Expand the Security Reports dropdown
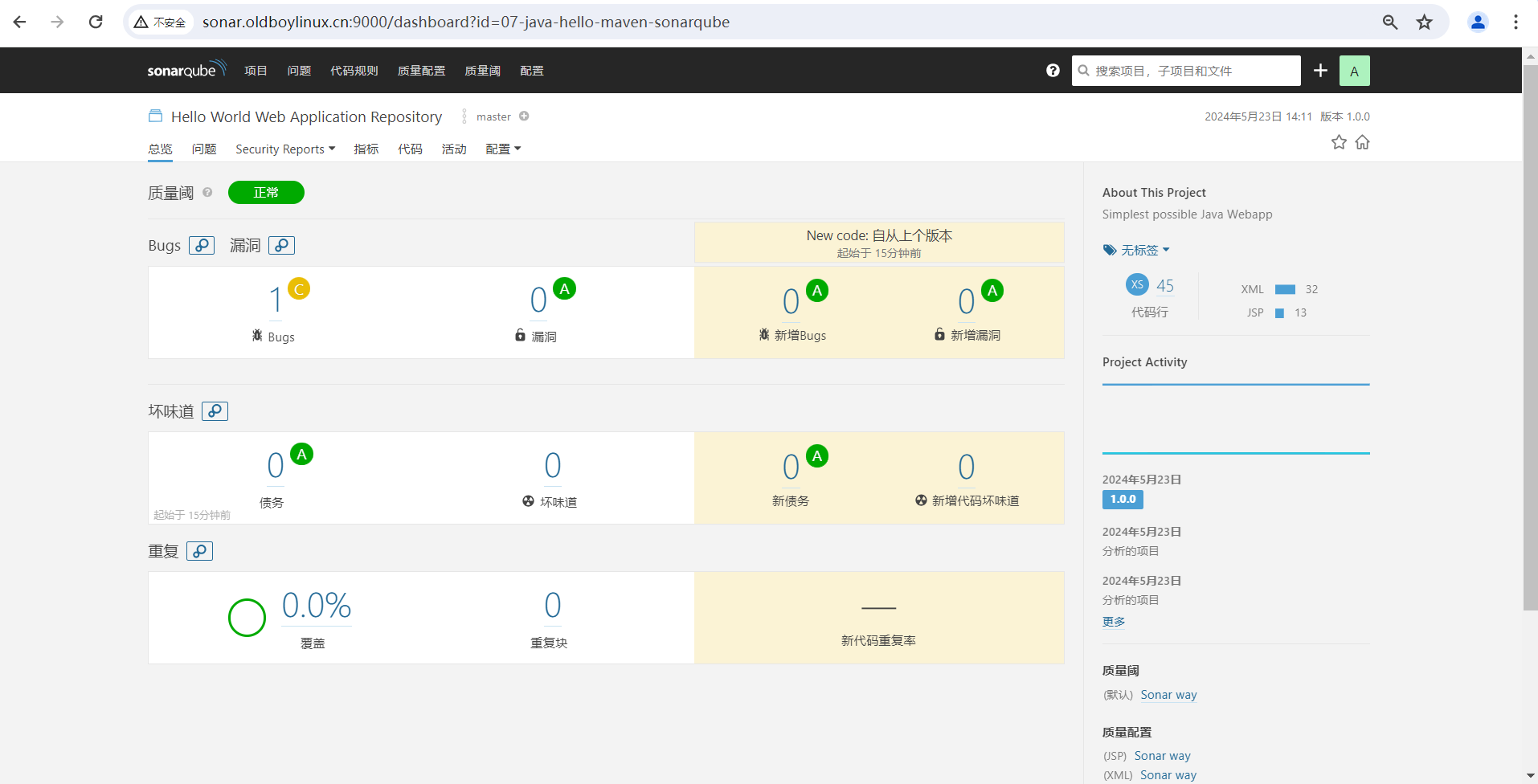 coord(285,149)
